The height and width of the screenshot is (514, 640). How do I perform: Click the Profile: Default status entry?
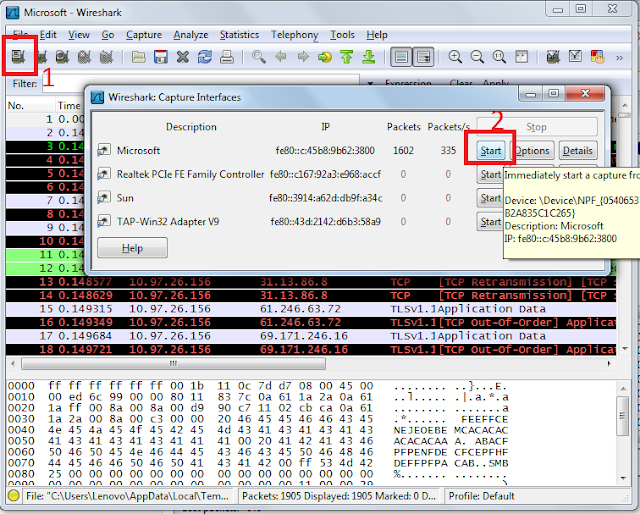[482, 496]
